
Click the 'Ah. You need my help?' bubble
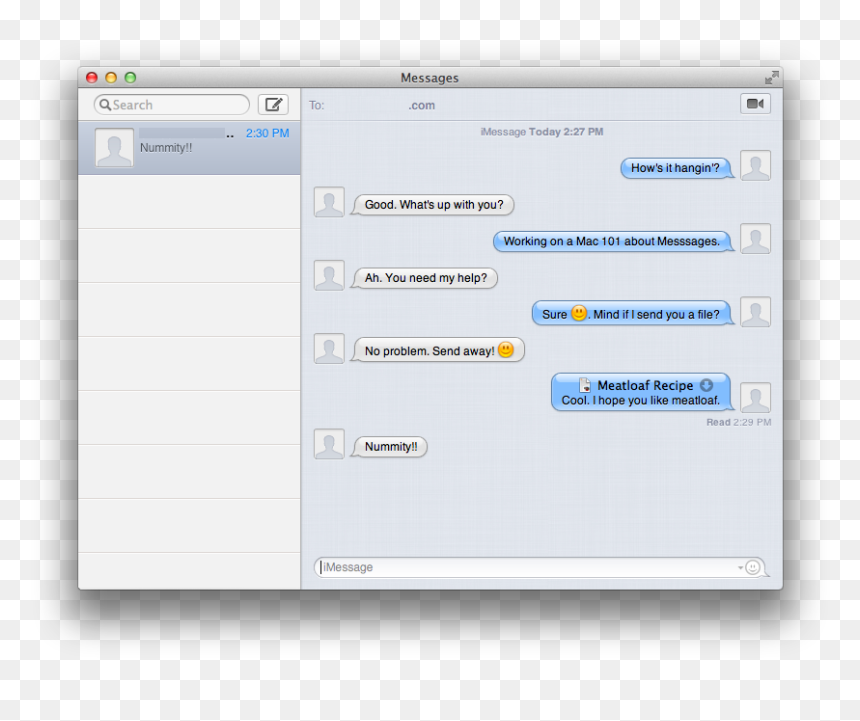coord(425,278)
